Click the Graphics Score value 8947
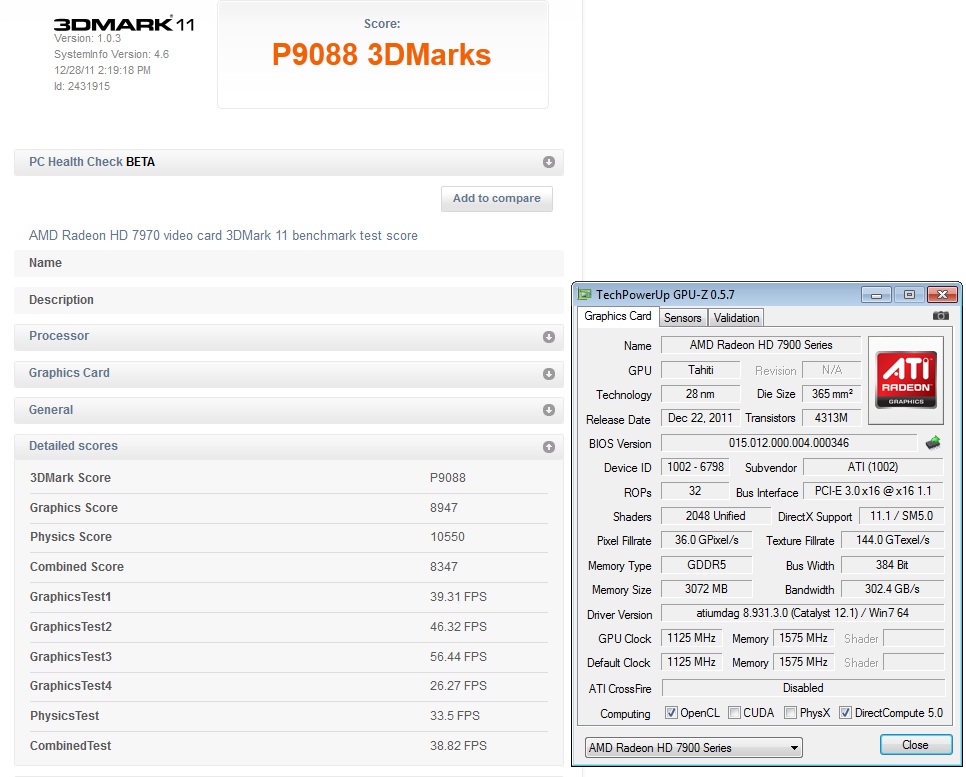Image resolution: width=966 pixels, height=777 pixels. [444, 508]
